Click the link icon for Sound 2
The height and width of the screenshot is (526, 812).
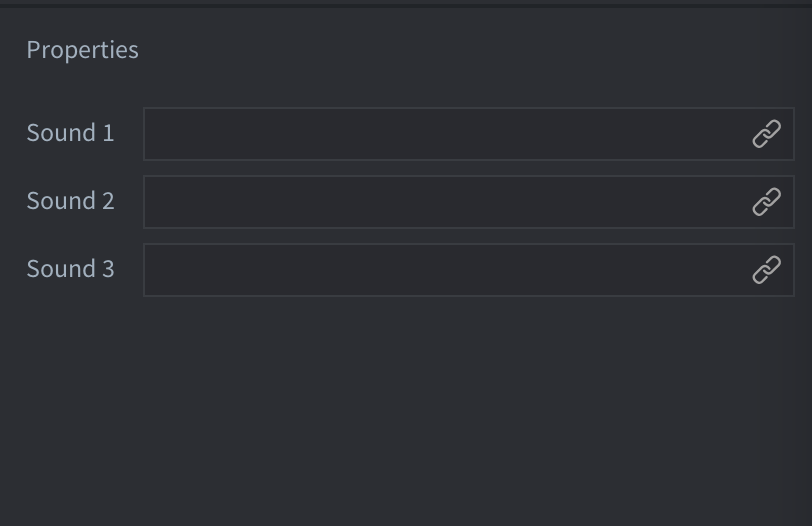tap(766, 202)
